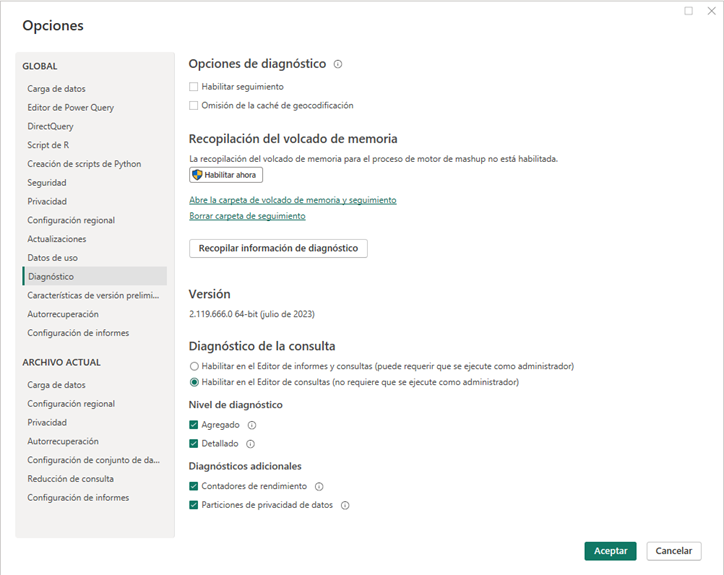Image resolution: width=724 pixels, height=575 pixels.
Task: Go to Actualizaciones section
Action: click(95, 239)
